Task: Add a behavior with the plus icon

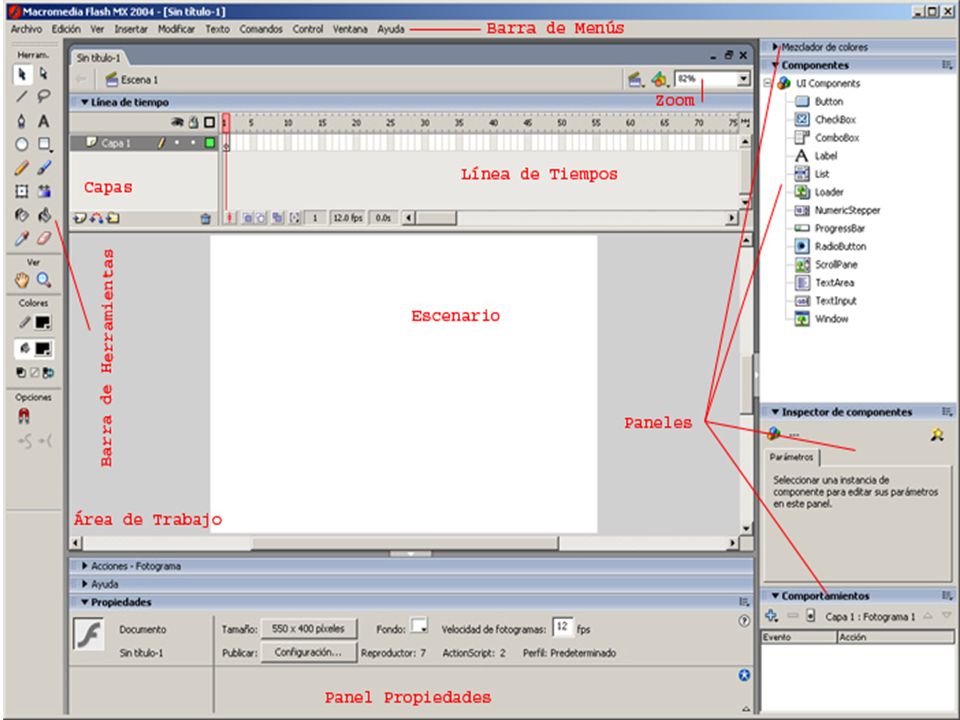Action: [x=771, y=616]
